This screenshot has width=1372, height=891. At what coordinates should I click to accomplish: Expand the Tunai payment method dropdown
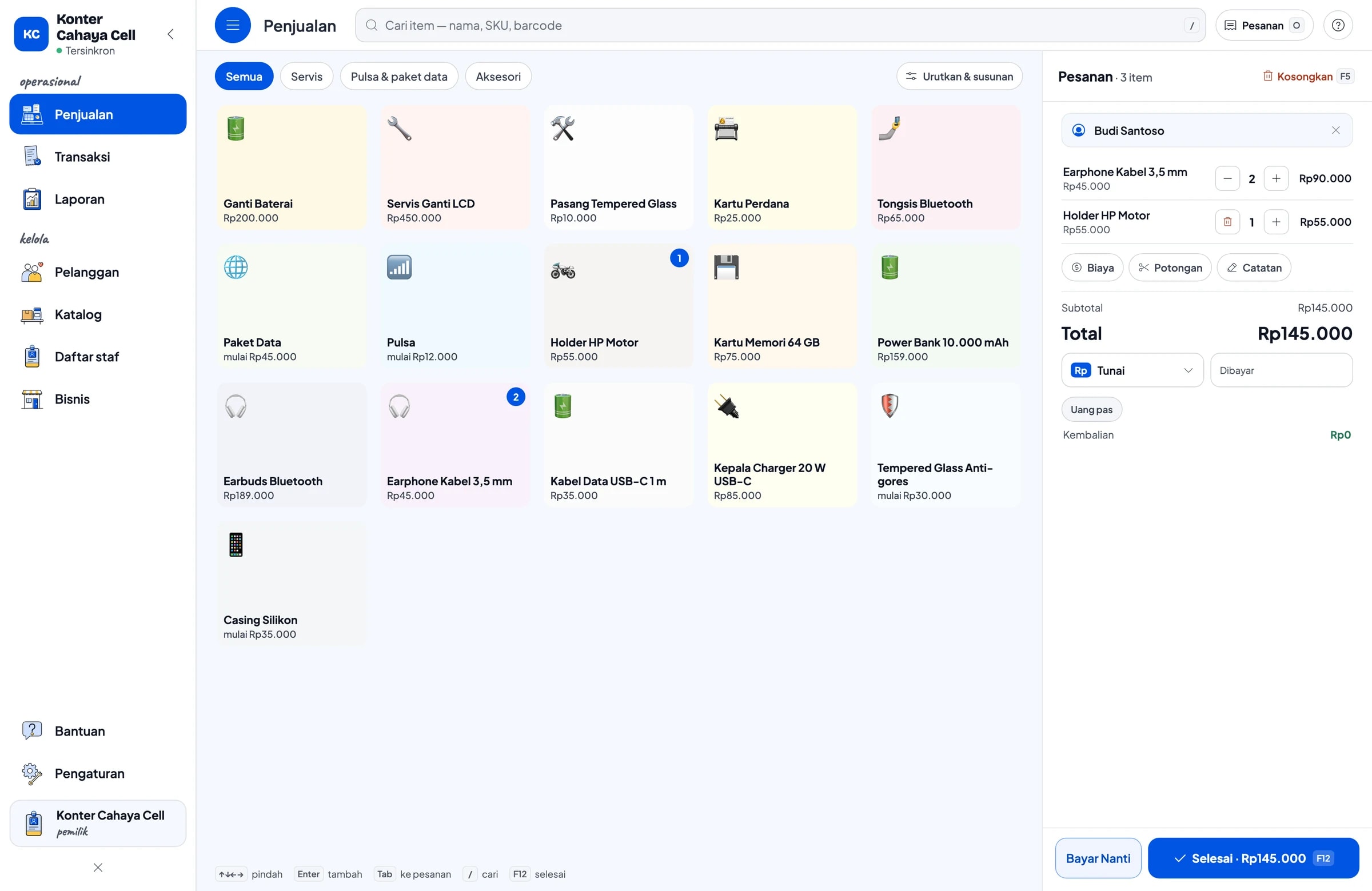point(1132,370)
